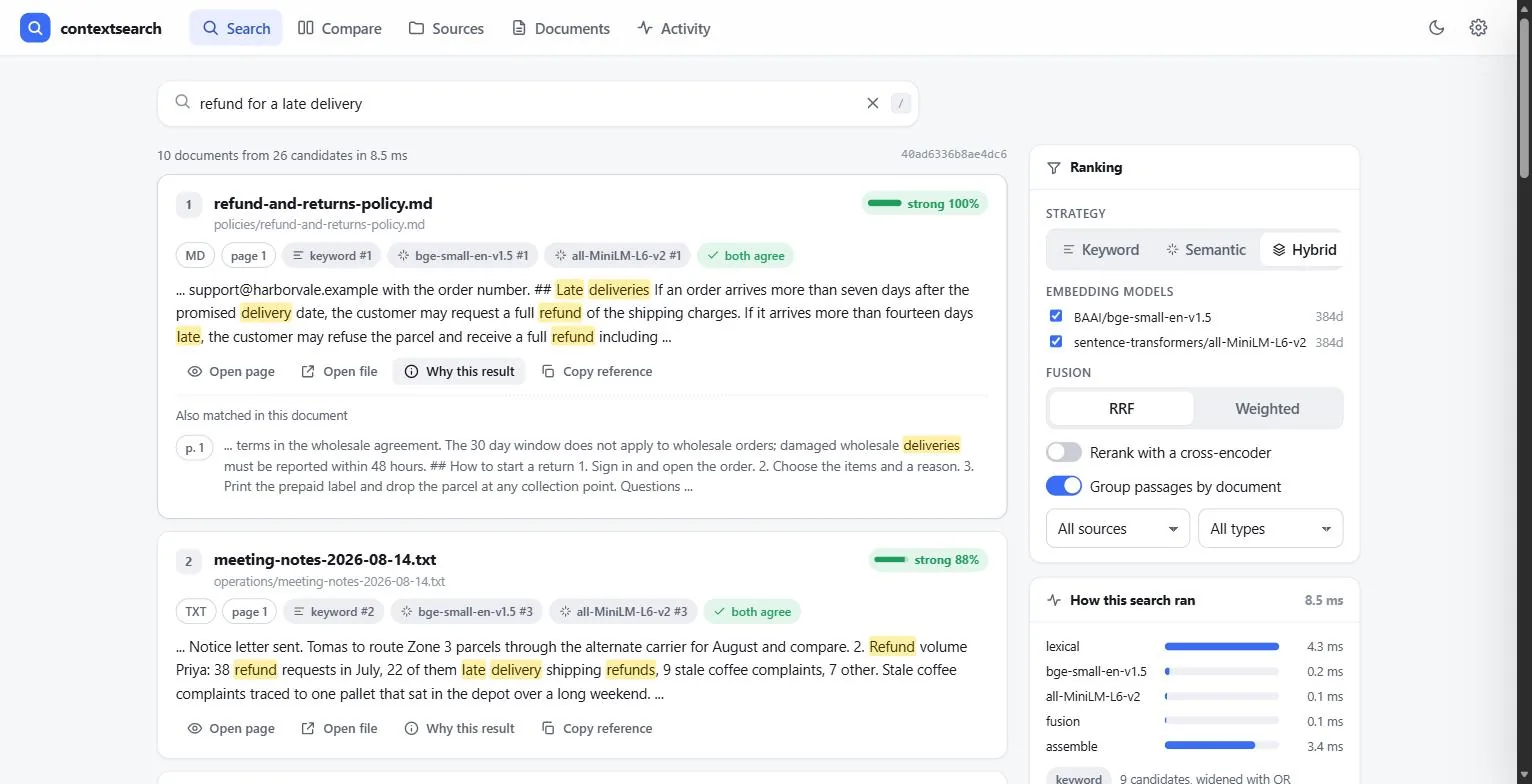Viewport: 1532px width, 784px height.
Task: Click the meeting-notes-2026-08-14.txt result title
Action: click(325, 560)
